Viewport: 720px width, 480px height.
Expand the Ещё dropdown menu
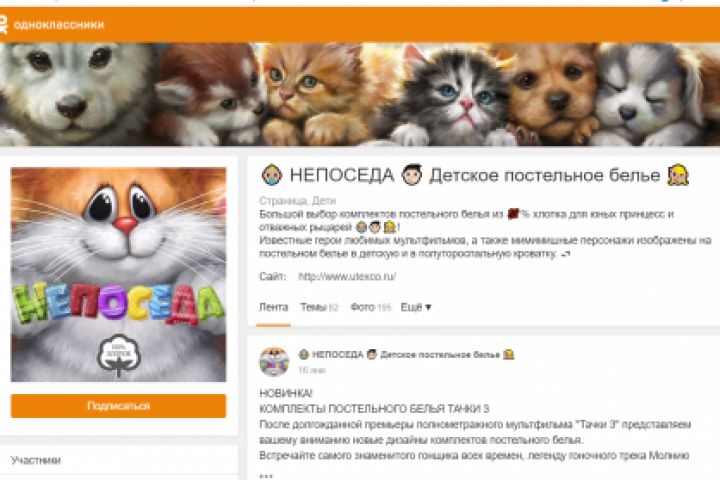coord(416,307)
